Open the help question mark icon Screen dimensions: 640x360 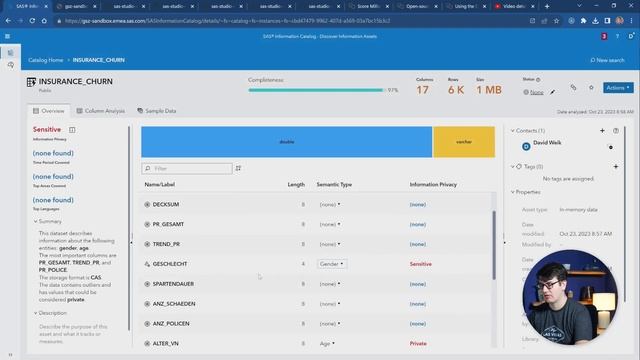click(x=617, y=36)
